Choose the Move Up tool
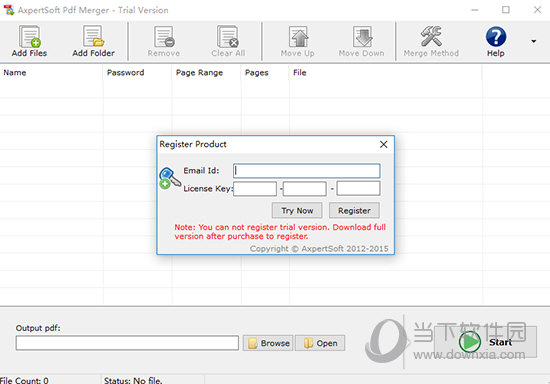 tap(298, 41)
